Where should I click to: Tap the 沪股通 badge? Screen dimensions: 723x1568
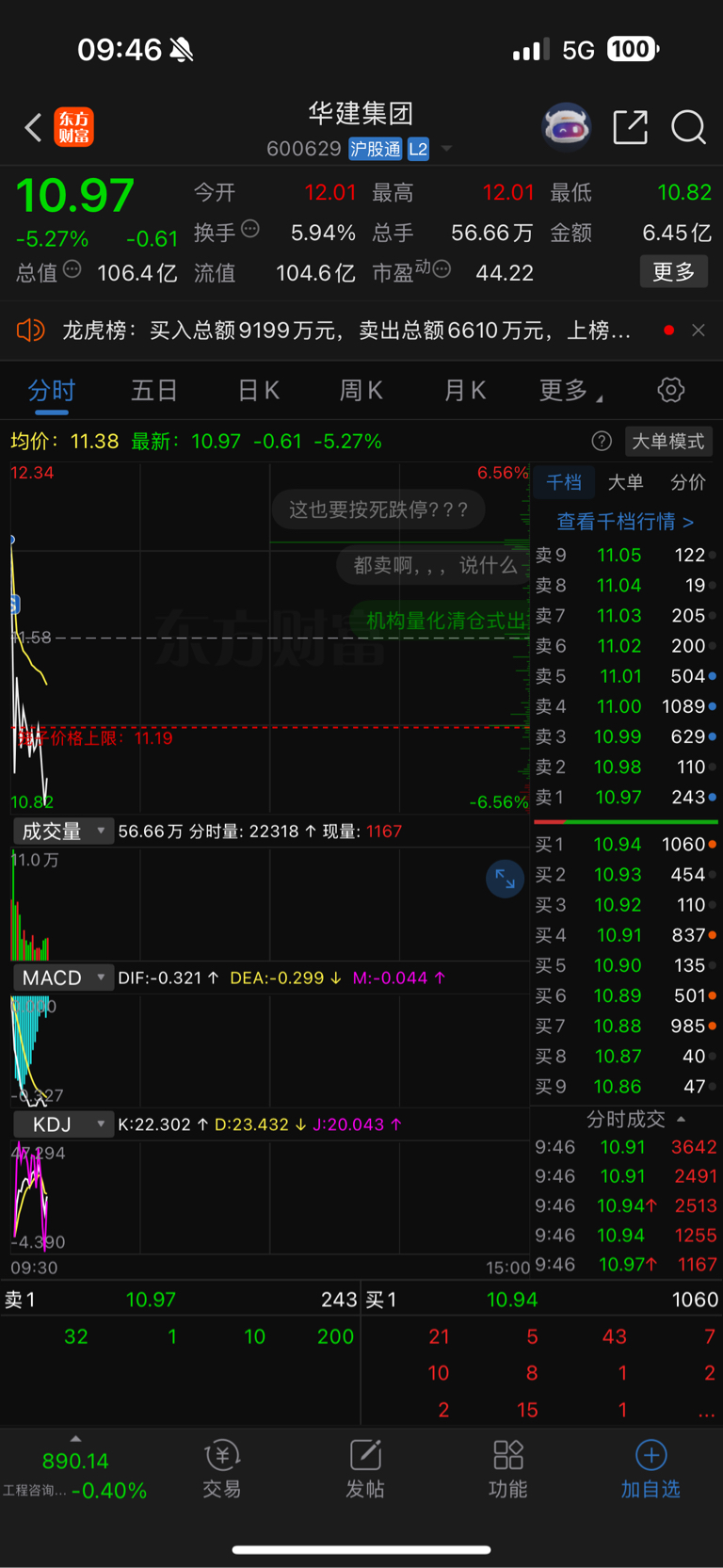coord(375,149)
